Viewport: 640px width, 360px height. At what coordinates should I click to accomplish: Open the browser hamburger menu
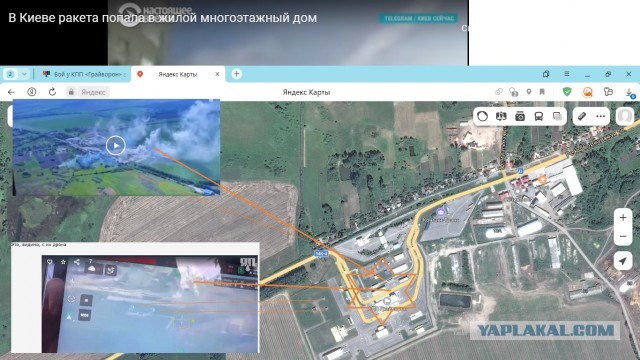[567, 74]
